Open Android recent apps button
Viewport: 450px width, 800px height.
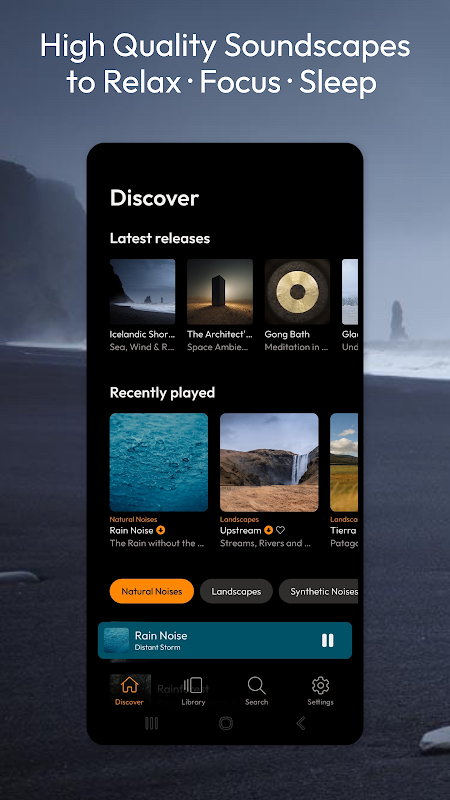click(x=152, y=723)
